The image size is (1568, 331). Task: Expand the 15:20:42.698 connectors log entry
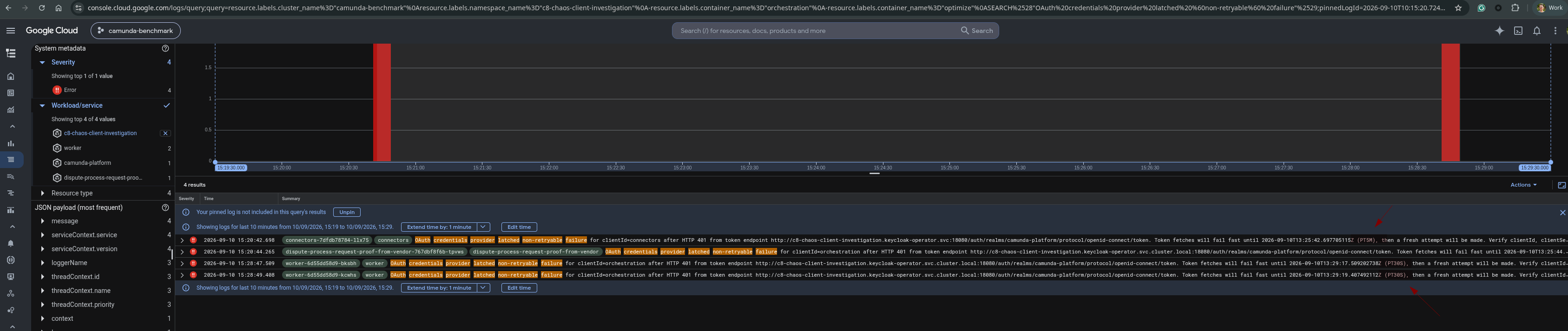182,240
